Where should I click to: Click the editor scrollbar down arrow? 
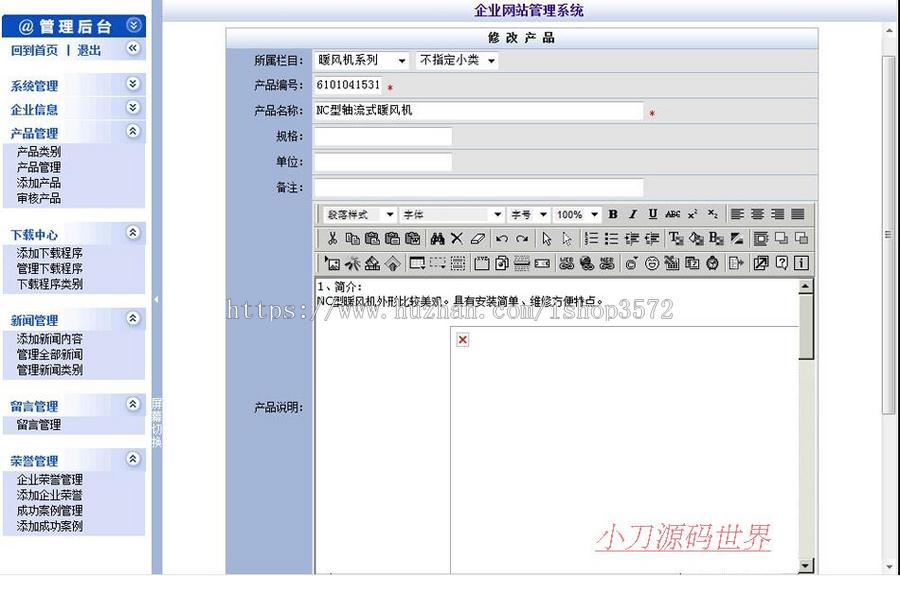805,566
